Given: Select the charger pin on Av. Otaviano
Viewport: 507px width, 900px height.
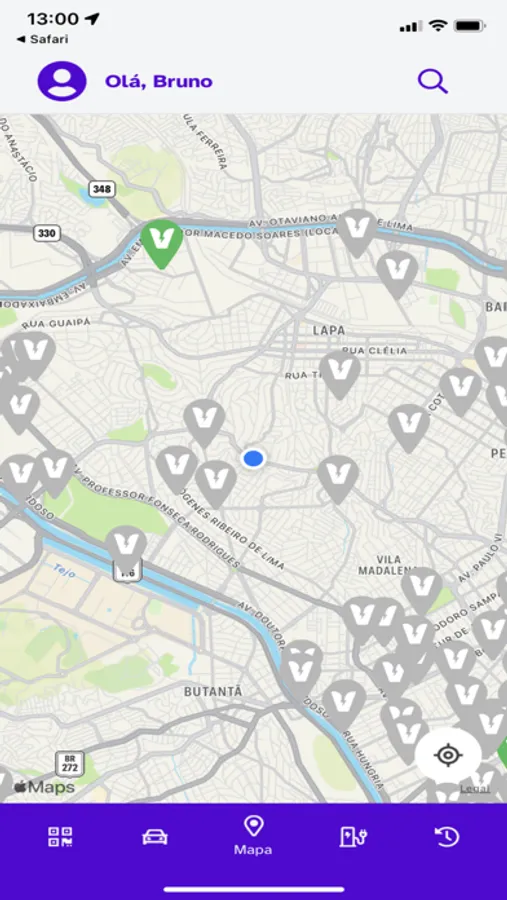Looking at the screenshot, I should click(357, 232).
